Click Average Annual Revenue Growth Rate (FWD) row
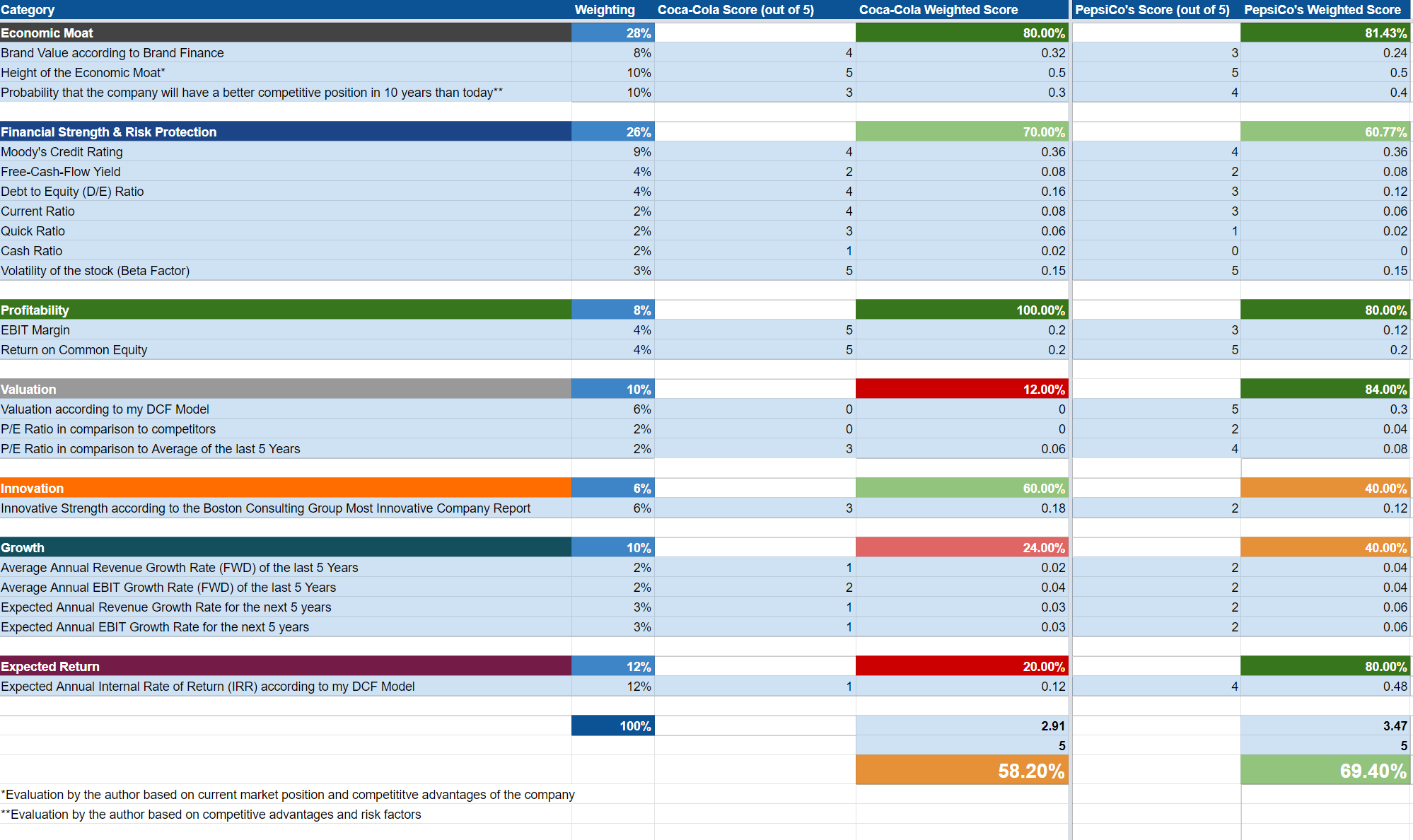The width and height of the screenshot is (1413, 840). (286, 567)
